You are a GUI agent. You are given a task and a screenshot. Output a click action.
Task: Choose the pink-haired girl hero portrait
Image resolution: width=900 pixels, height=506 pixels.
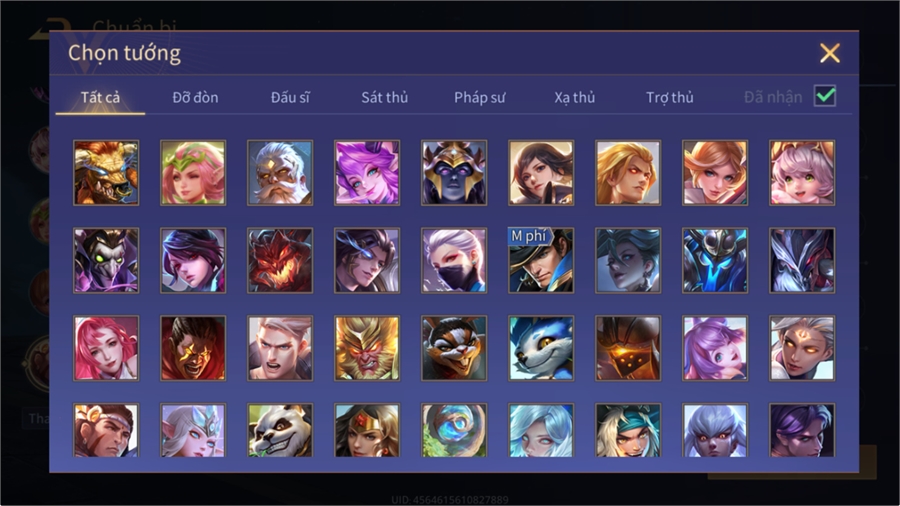(106, 348)
